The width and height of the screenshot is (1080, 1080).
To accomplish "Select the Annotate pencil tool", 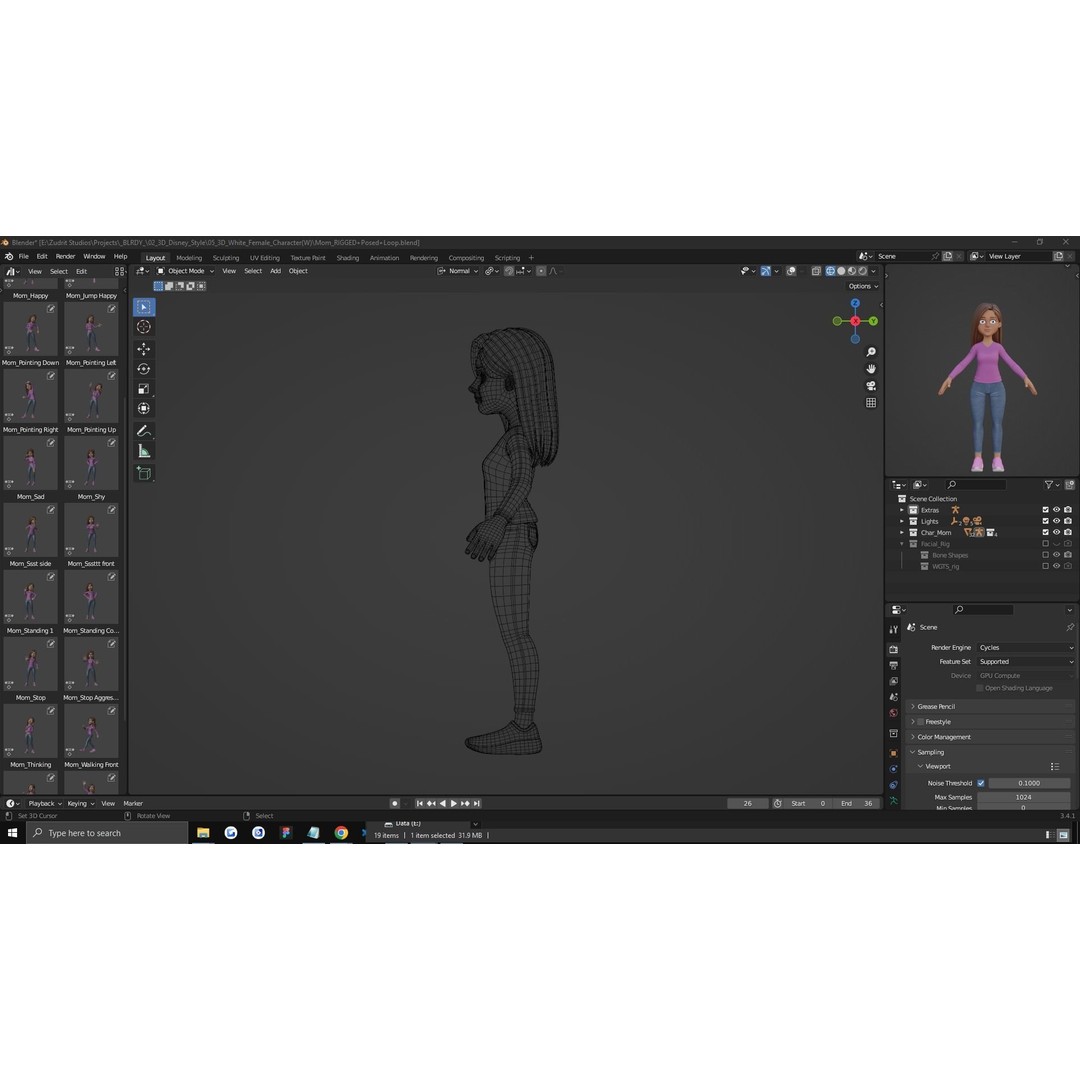I will [144, 431].
